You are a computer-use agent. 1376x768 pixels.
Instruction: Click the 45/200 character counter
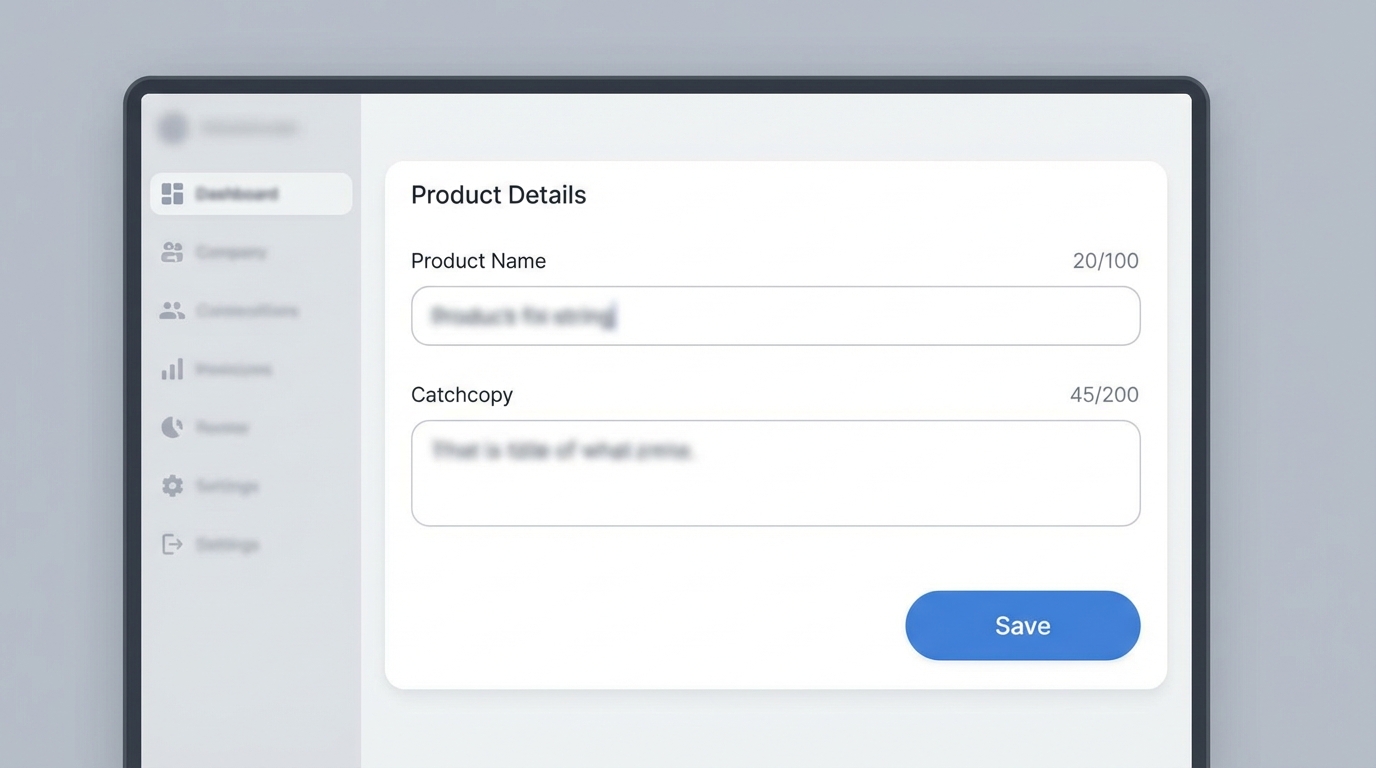click(1105, 395)
